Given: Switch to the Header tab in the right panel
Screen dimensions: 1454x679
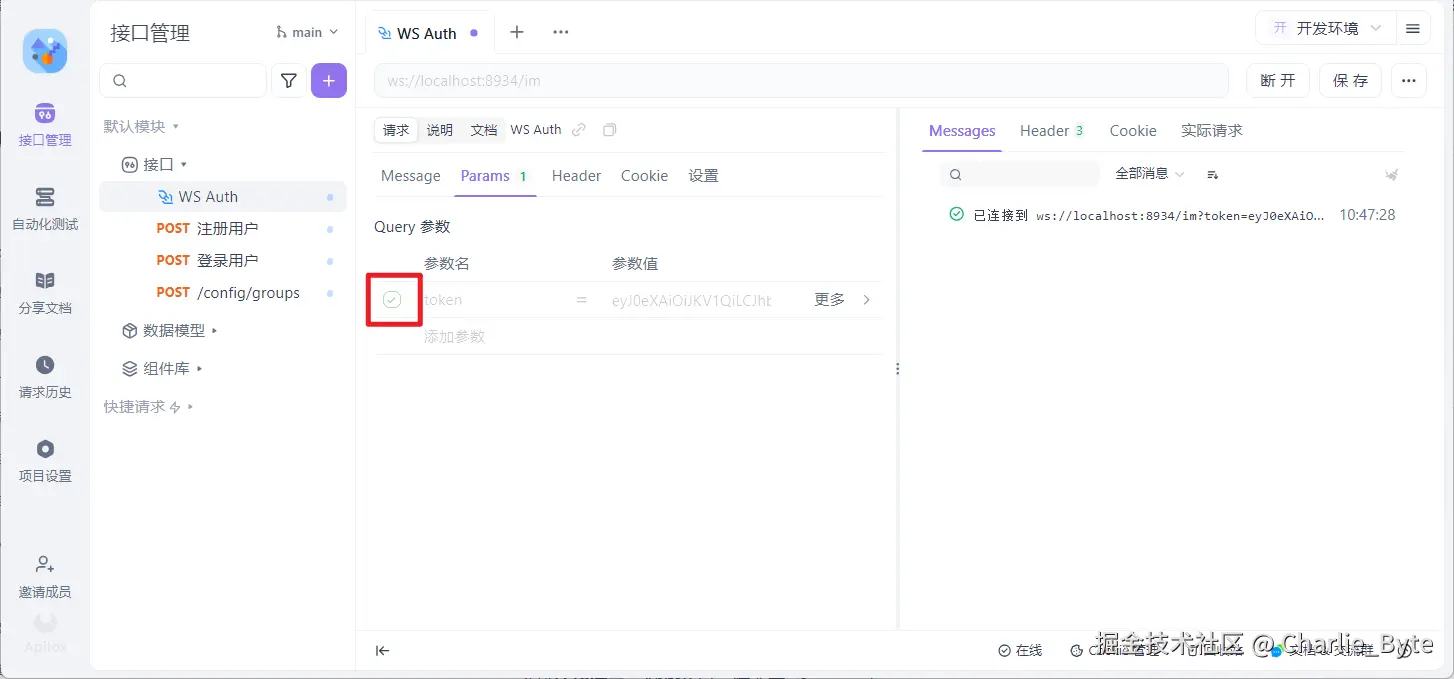Looking at the screenshot, I should 1044,130.
